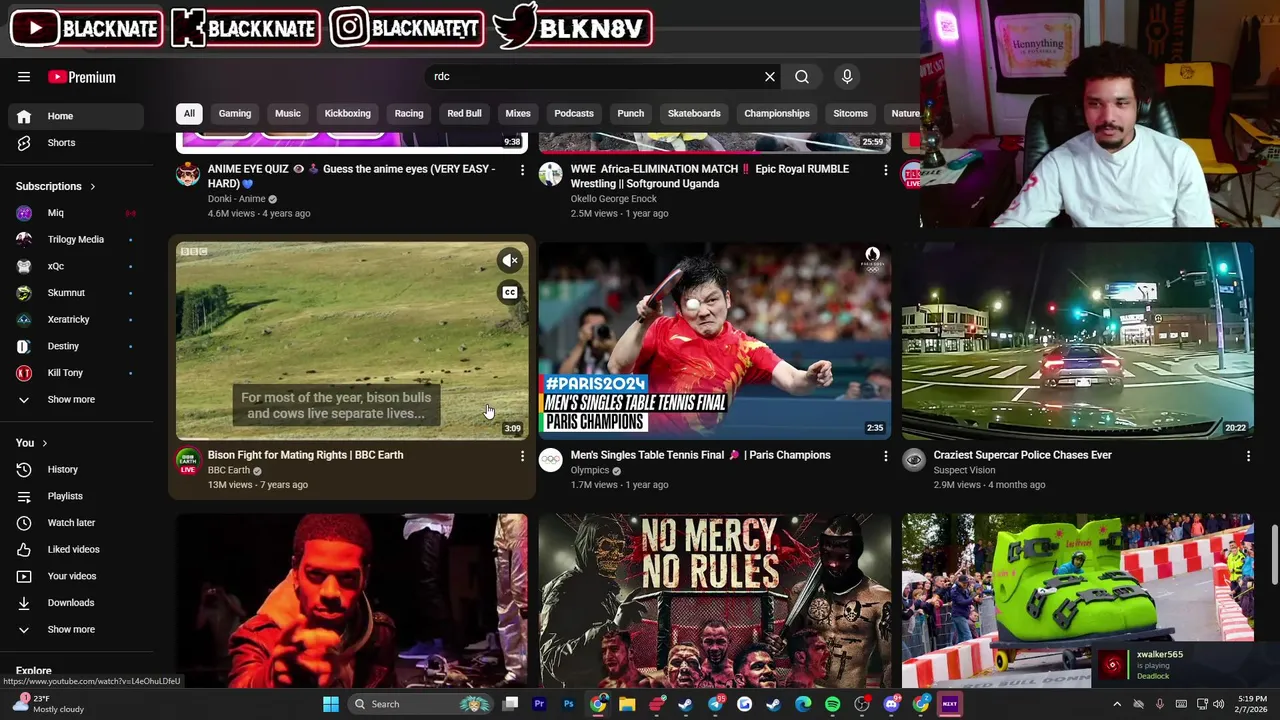Open Photoshop from the taskbar
1280x720 pixels.
[x=568, y=704]
